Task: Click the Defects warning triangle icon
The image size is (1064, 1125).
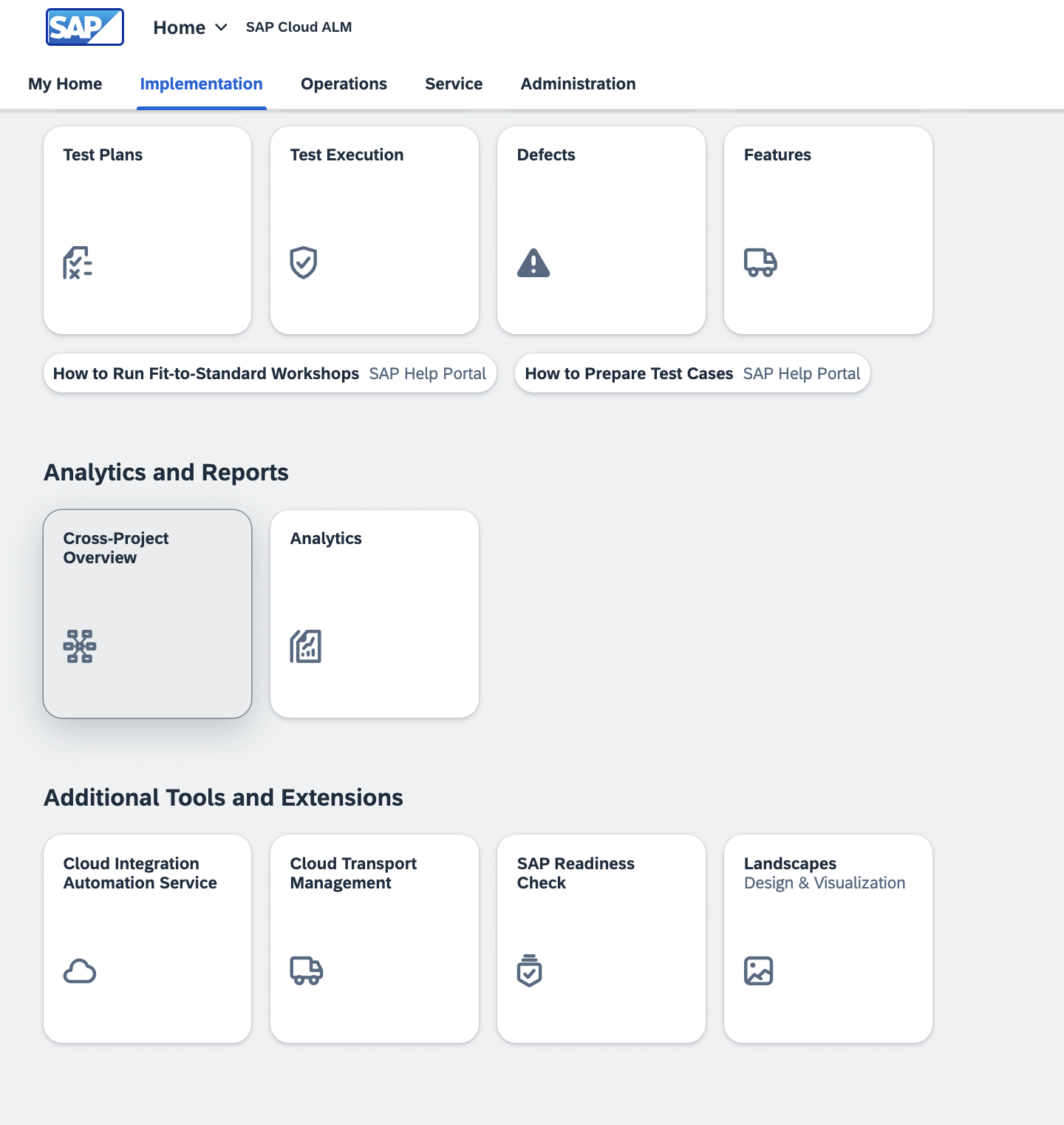Action: click(x=533, y=263)
